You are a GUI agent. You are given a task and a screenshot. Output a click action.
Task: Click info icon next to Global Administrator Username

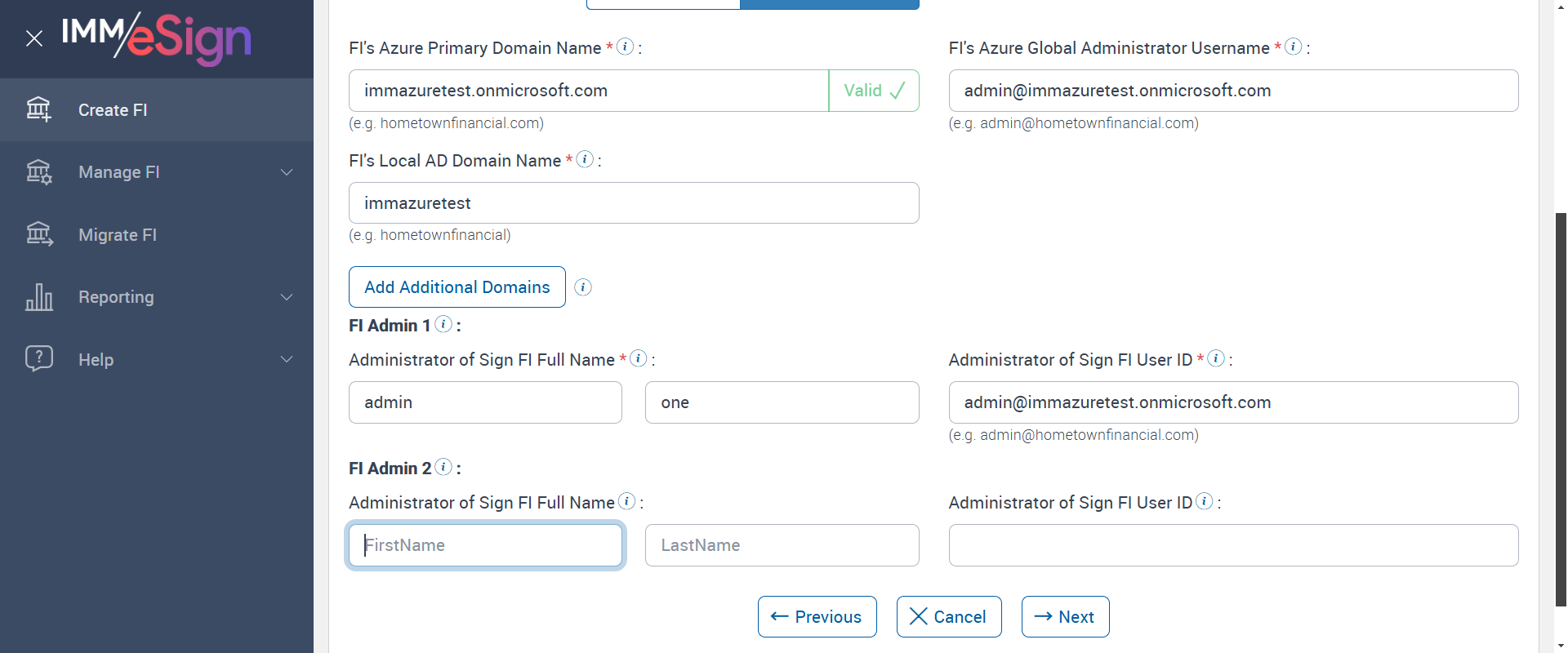(1293, 47)
